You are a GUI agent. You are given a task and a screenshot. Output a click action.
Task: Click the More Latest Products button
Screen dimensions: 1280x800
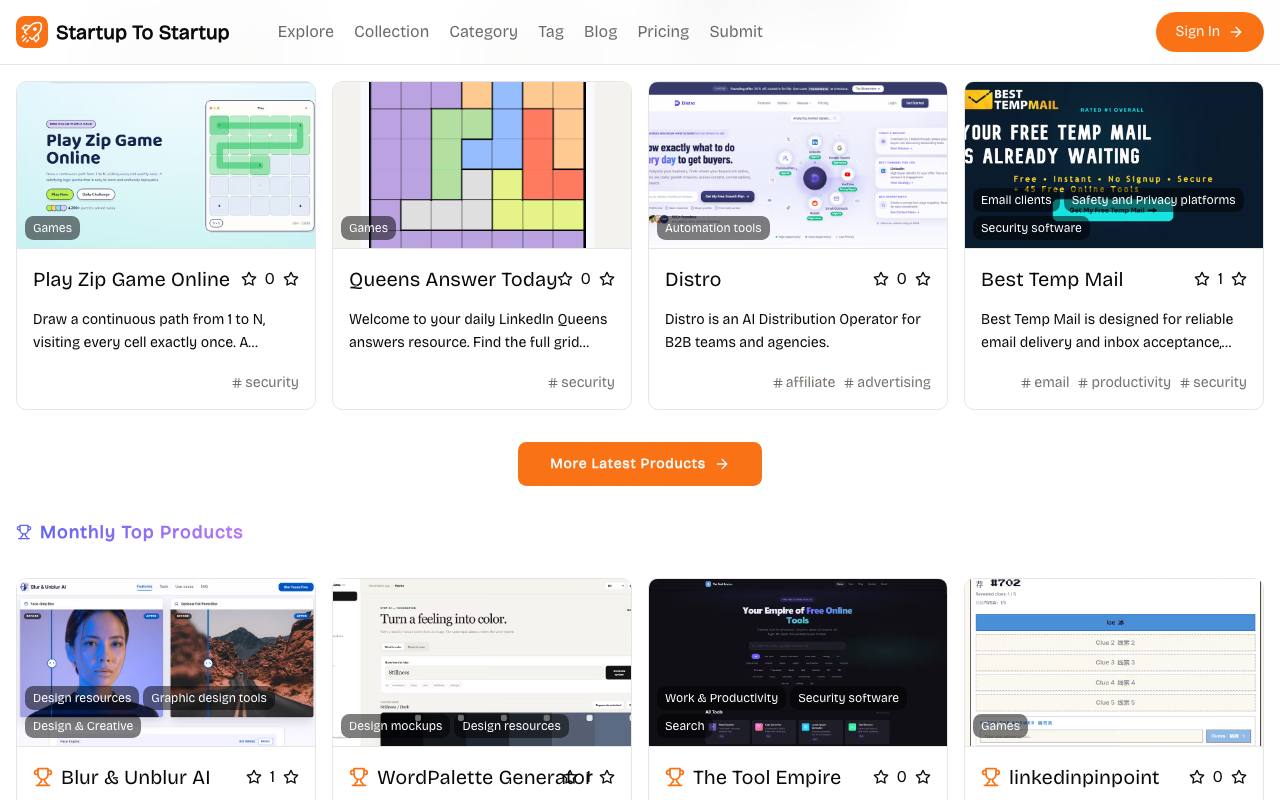(640, 464)
